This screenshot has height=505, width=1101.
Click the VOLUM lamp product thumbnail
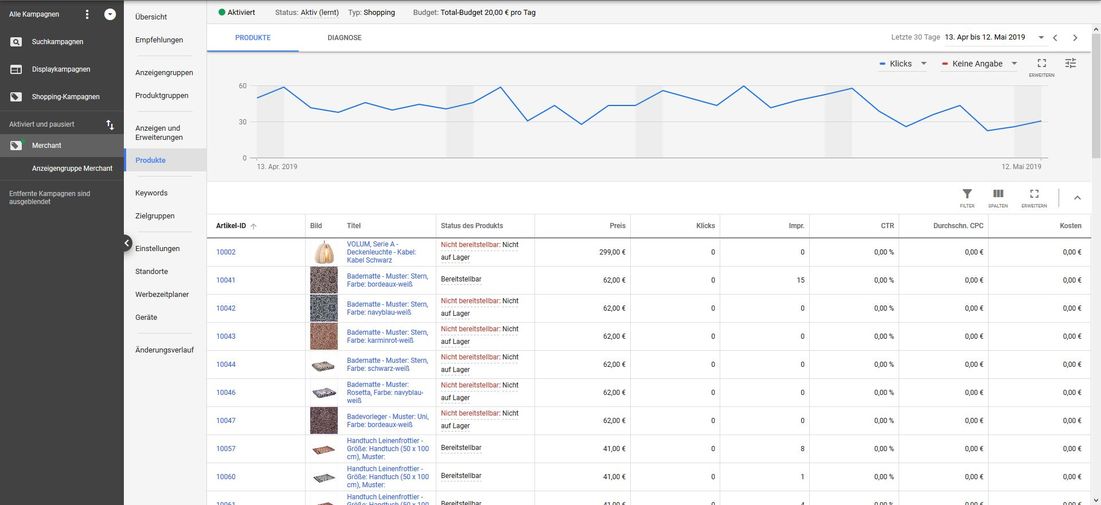pos(324,252)
